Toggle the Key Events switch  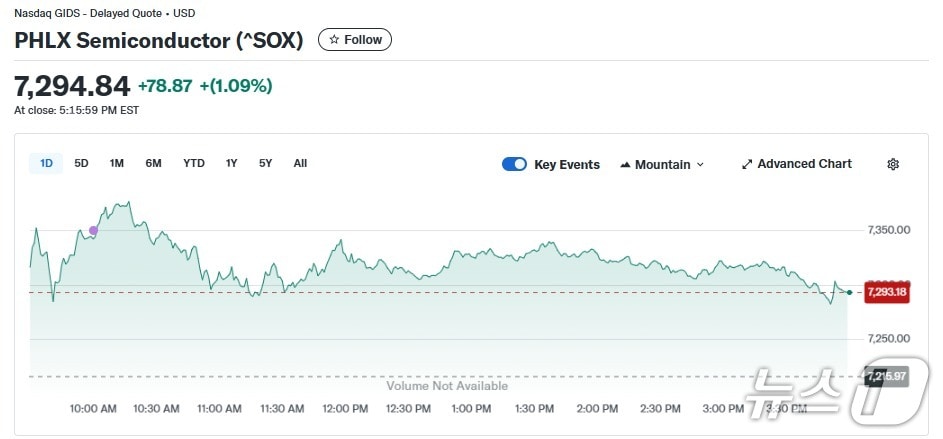[514, 165]
